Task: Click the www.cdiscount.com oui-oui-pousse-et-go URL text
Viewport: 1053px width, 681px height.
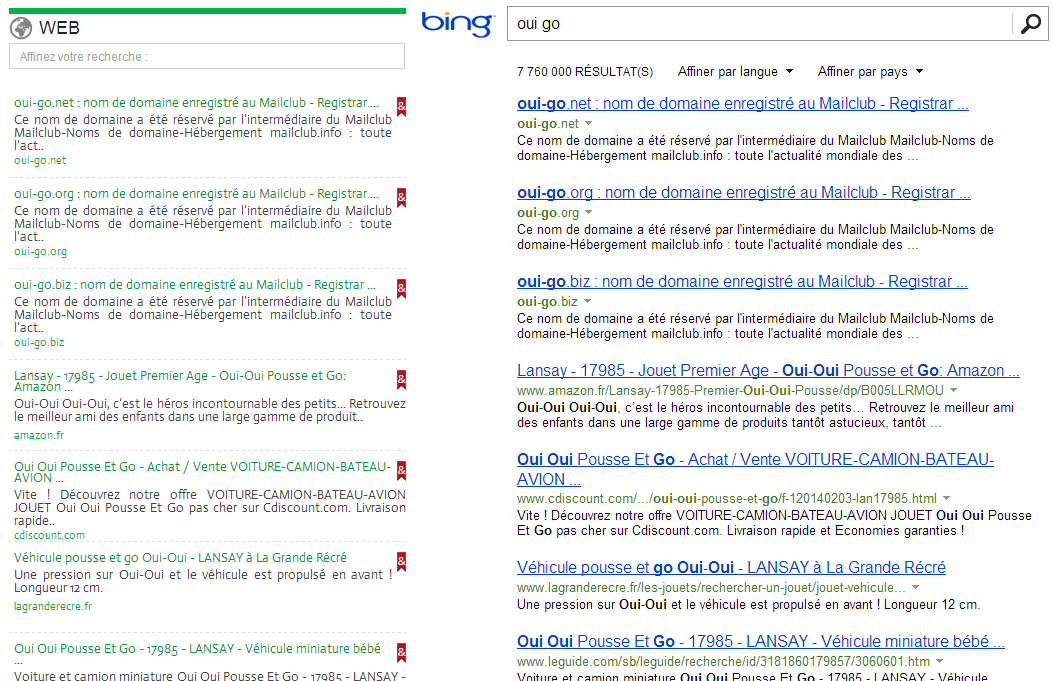Action: click(x=727, y=498)
